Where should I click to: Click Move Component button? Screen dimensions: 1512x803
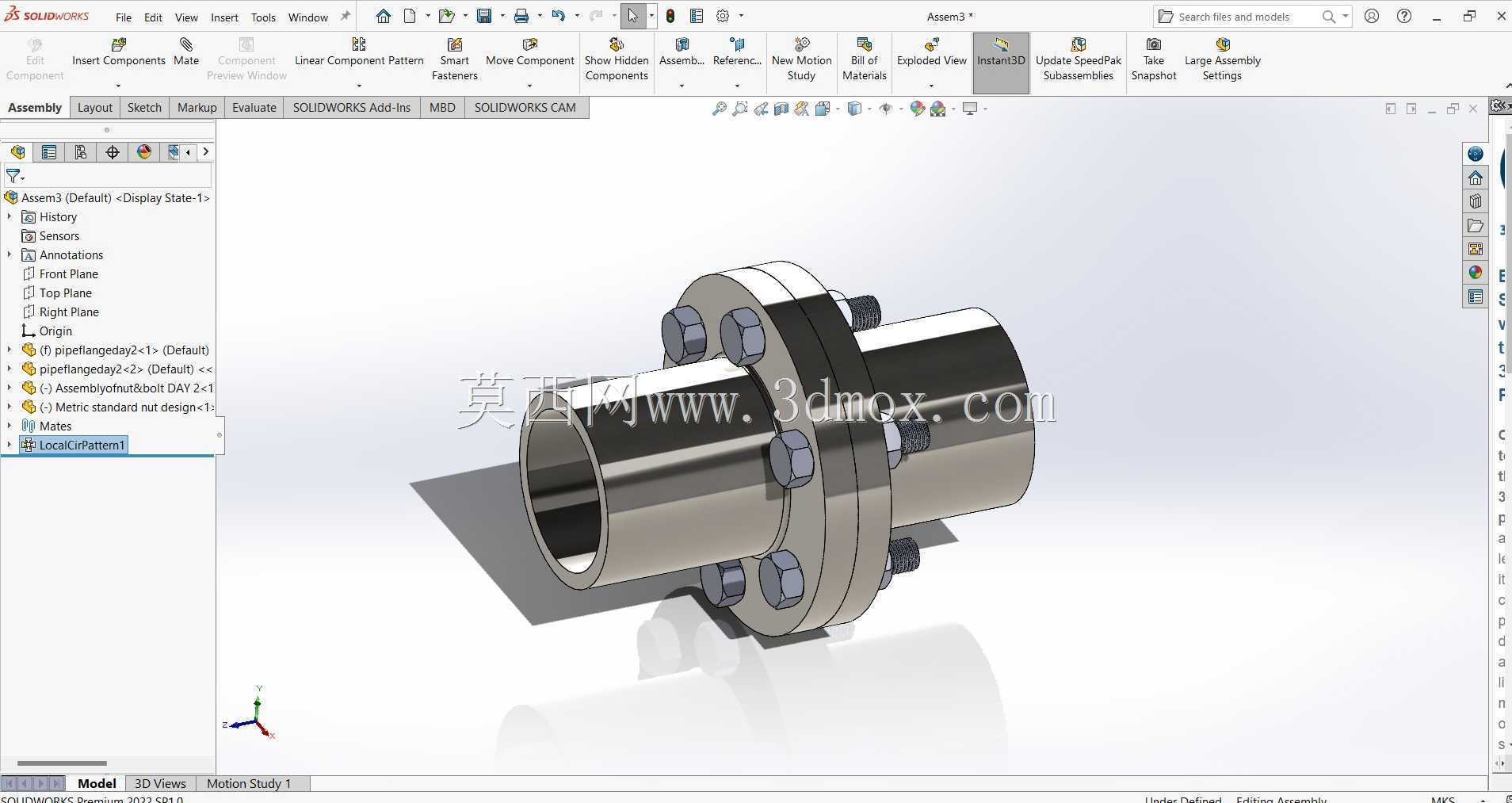(529, 52)
